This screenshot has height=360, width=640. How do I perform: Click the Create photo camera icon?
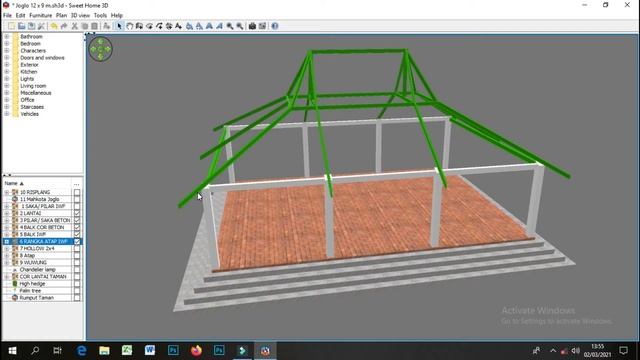pos(252,26)
